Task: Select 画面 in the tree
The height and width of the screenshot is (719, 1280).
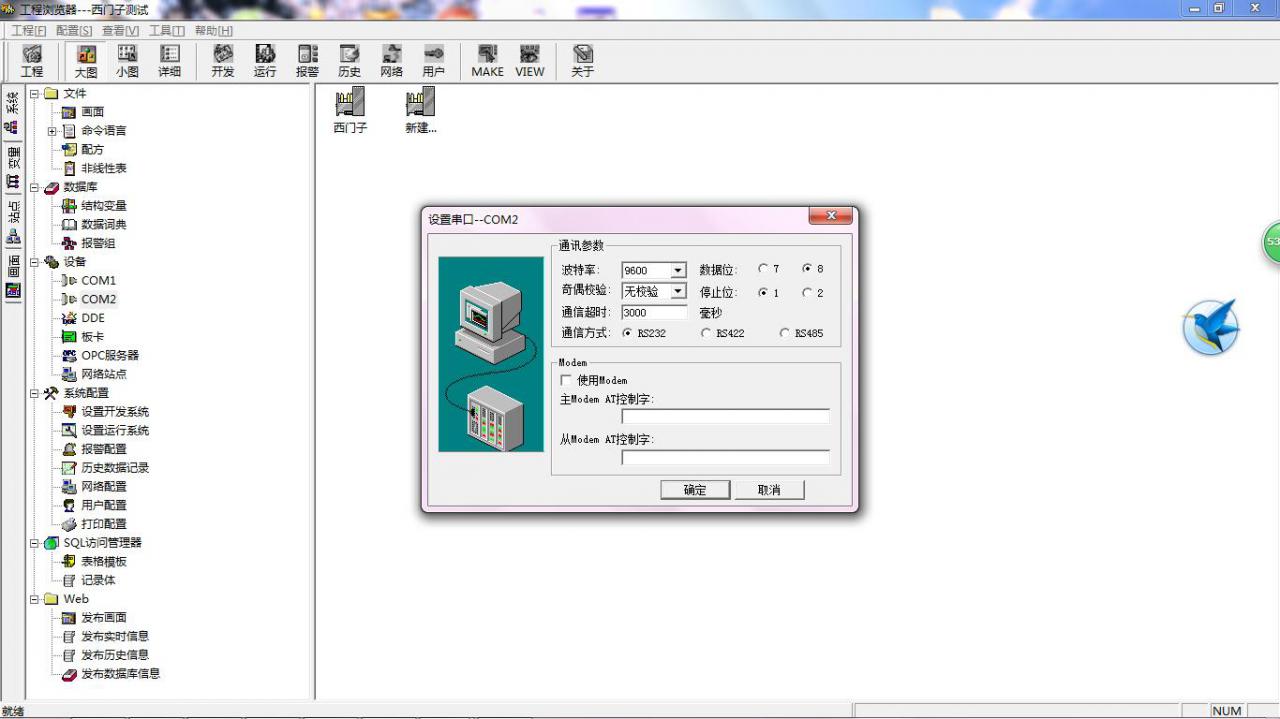Action: pyautogui.click(x=92, y=112)
